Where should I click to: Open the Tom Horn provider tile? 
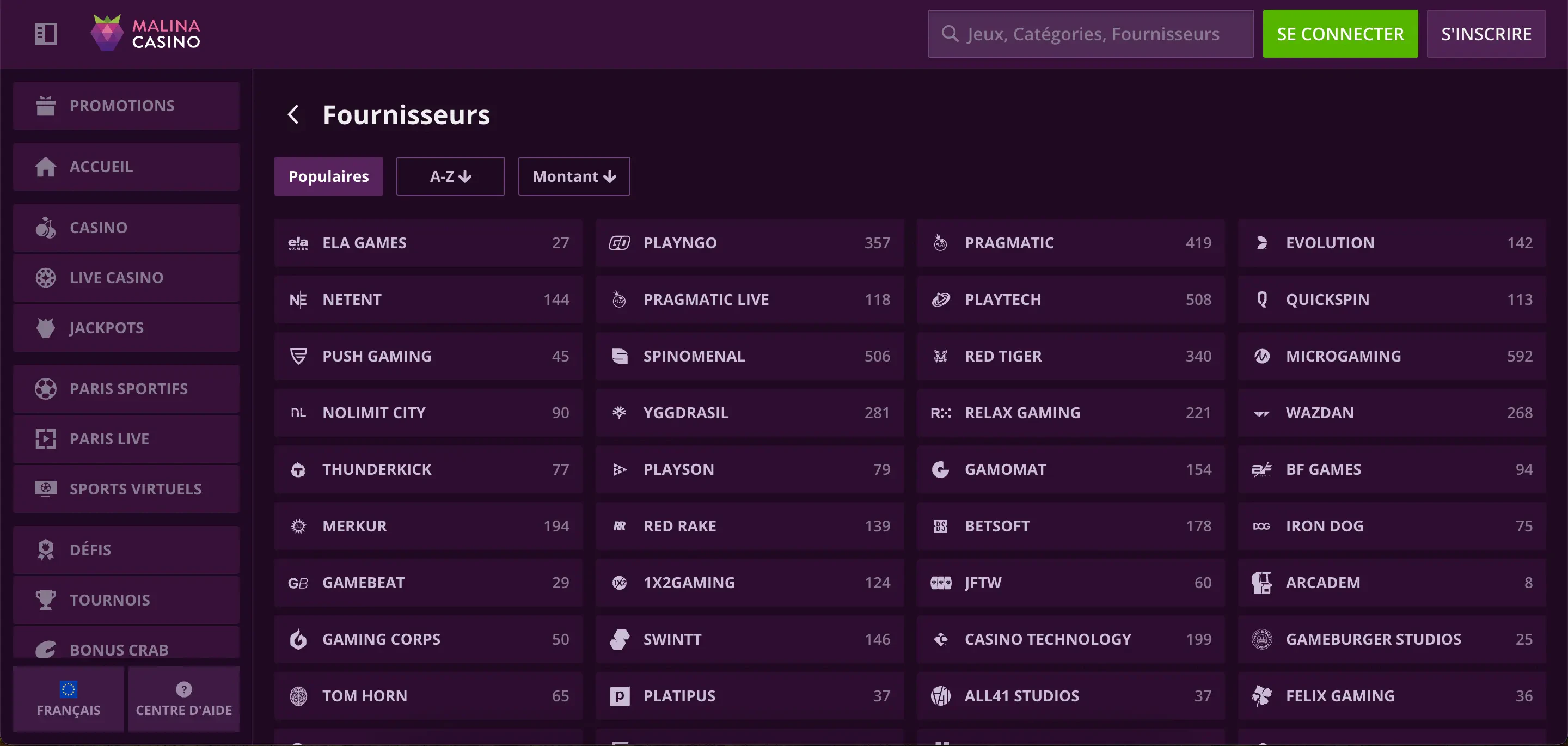[x=428, y=696]
